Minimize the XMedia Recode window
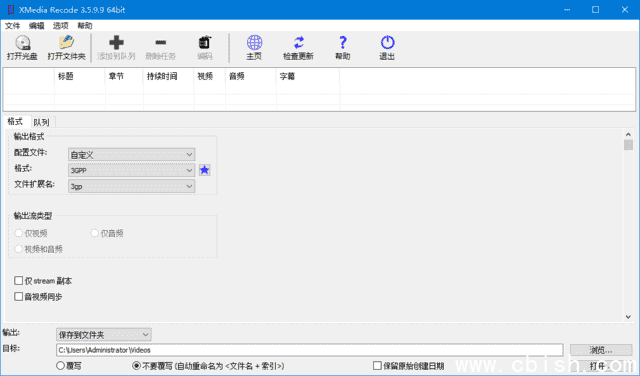This screenshot has height=376, width=640. (x=567, y=10)
